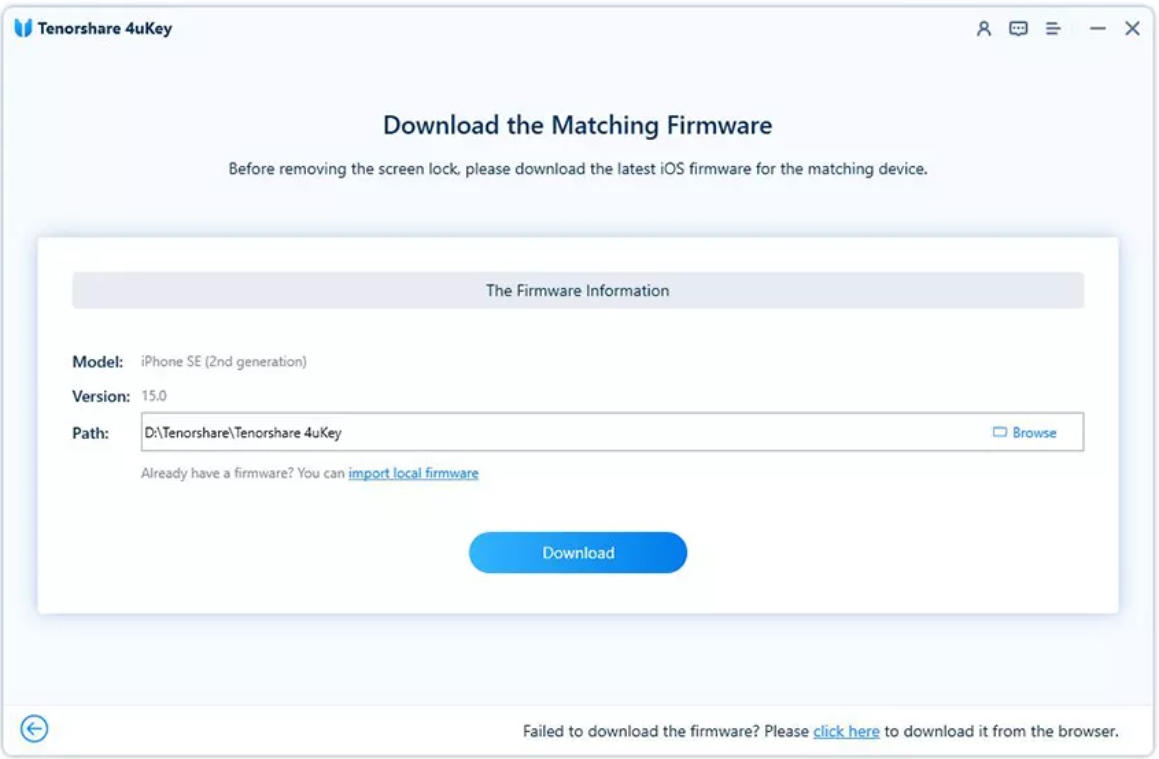Select the Model value iPhone SE (2nd generation)
Screen dimensions: 1159x759
224,362
